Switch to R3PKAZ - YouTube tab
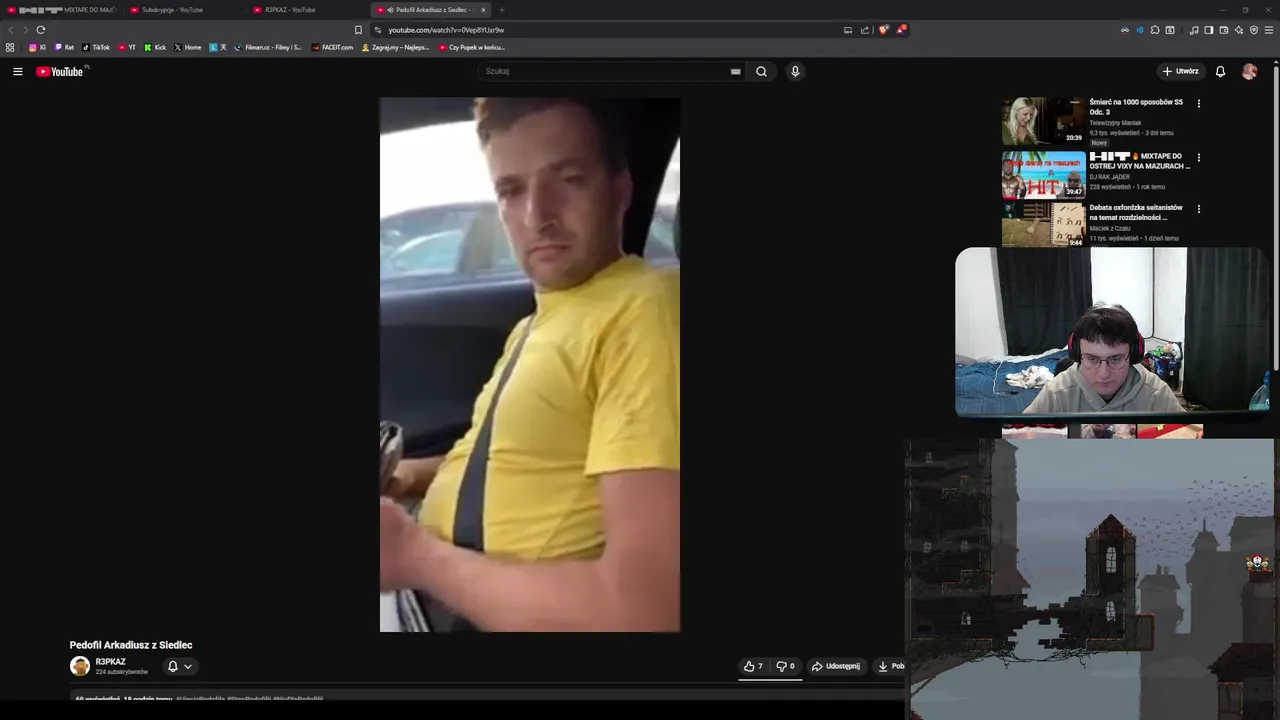Screen dimensions: 1280x720 click(x=305, y=10)
